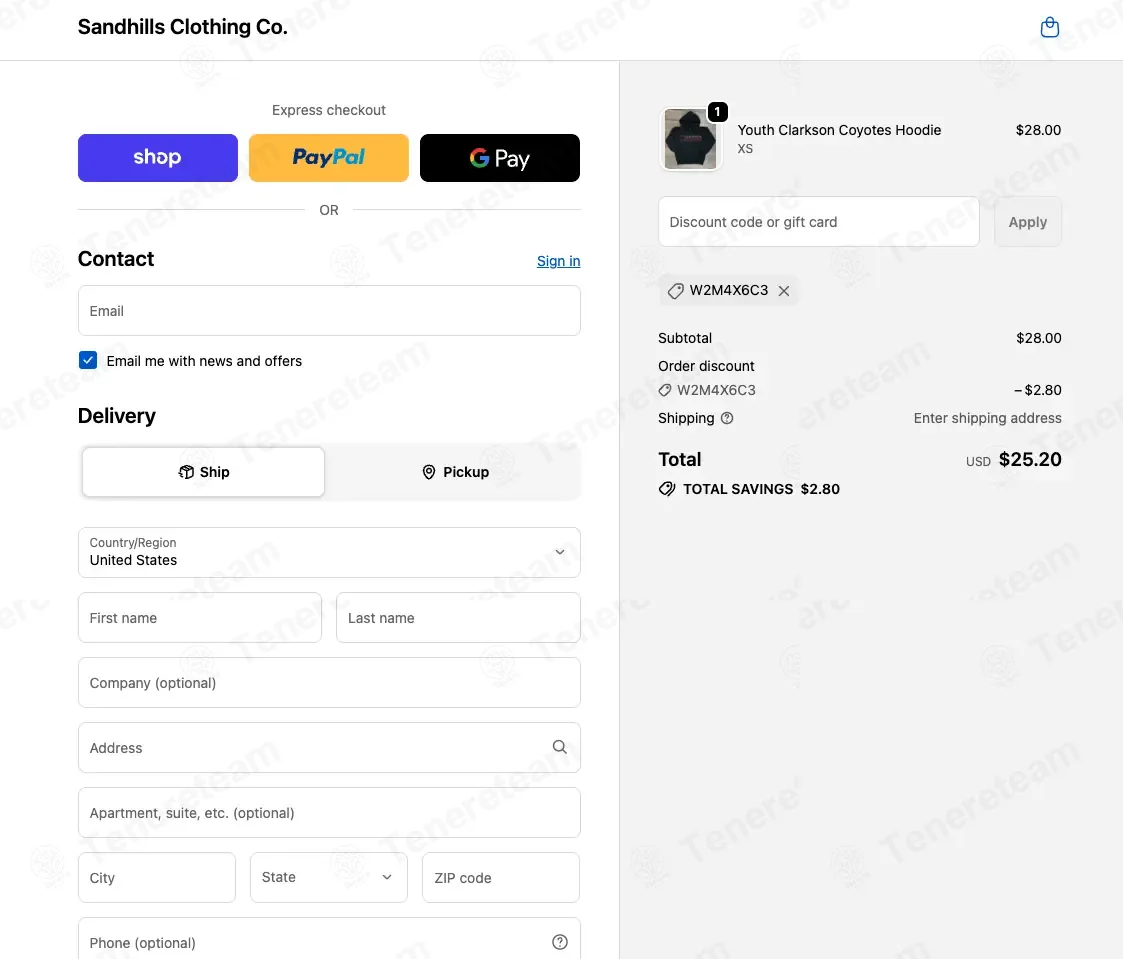1123x959 pixels.
Task: Check out using Google Pay button
Action: point(500,158)
